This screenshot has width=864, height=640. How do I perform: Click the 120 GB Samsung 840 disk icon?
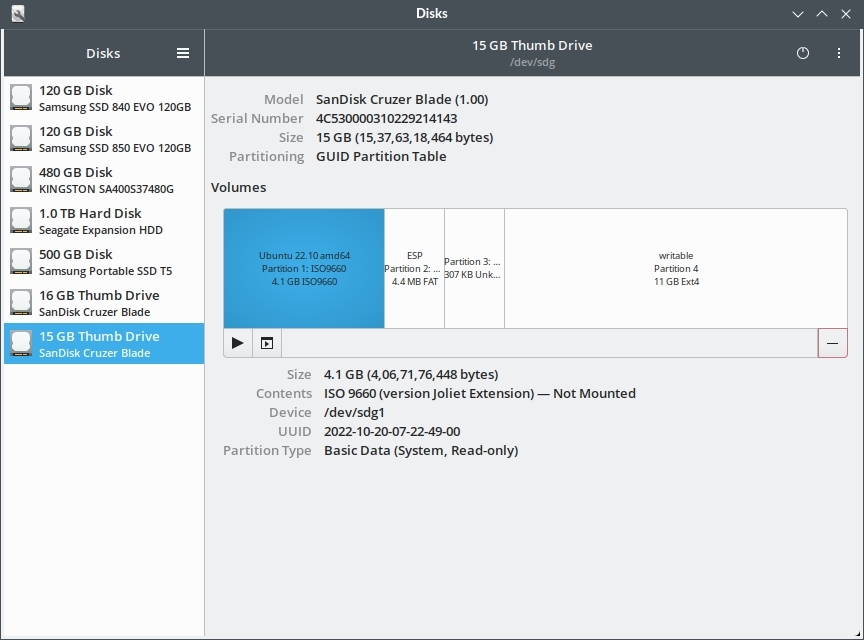click(x=21, y=98)
